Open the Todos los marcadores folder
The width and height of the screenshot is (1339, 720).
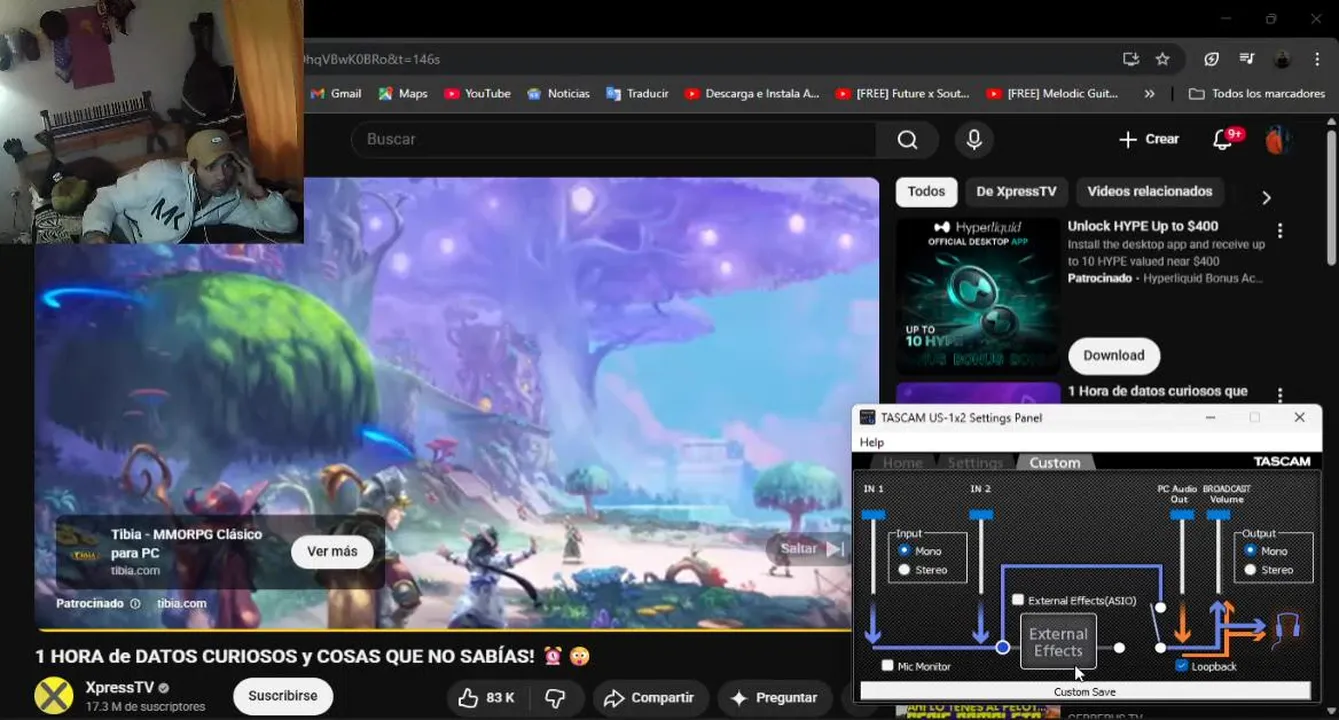click(x=1256, y=93)
